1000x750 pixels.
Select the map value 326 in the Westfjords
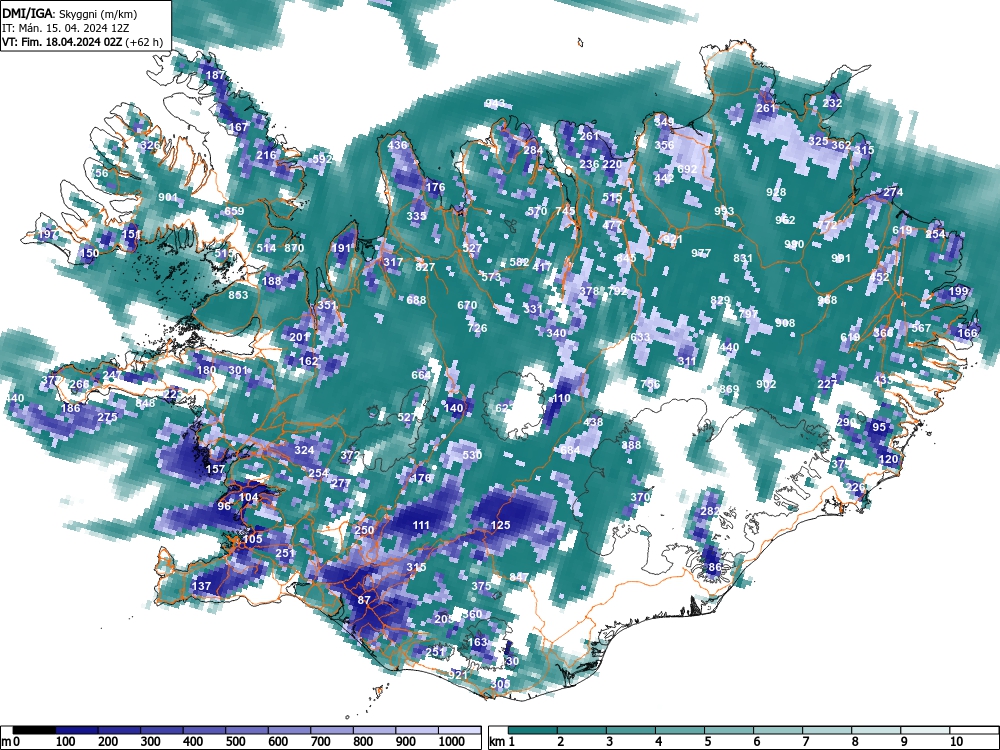pos(150,145)
